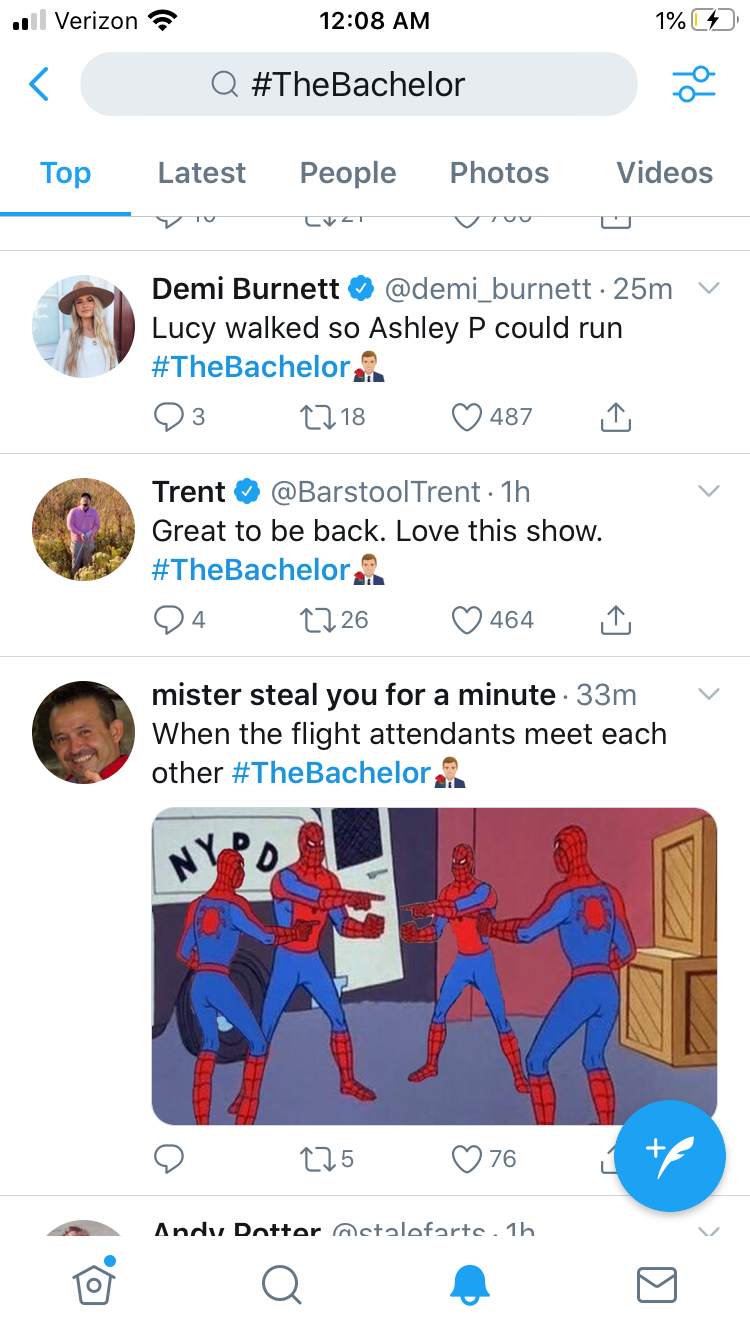The image size is (750, 1334).
Task: Open search filter settings icon
Action: (694, 85)
